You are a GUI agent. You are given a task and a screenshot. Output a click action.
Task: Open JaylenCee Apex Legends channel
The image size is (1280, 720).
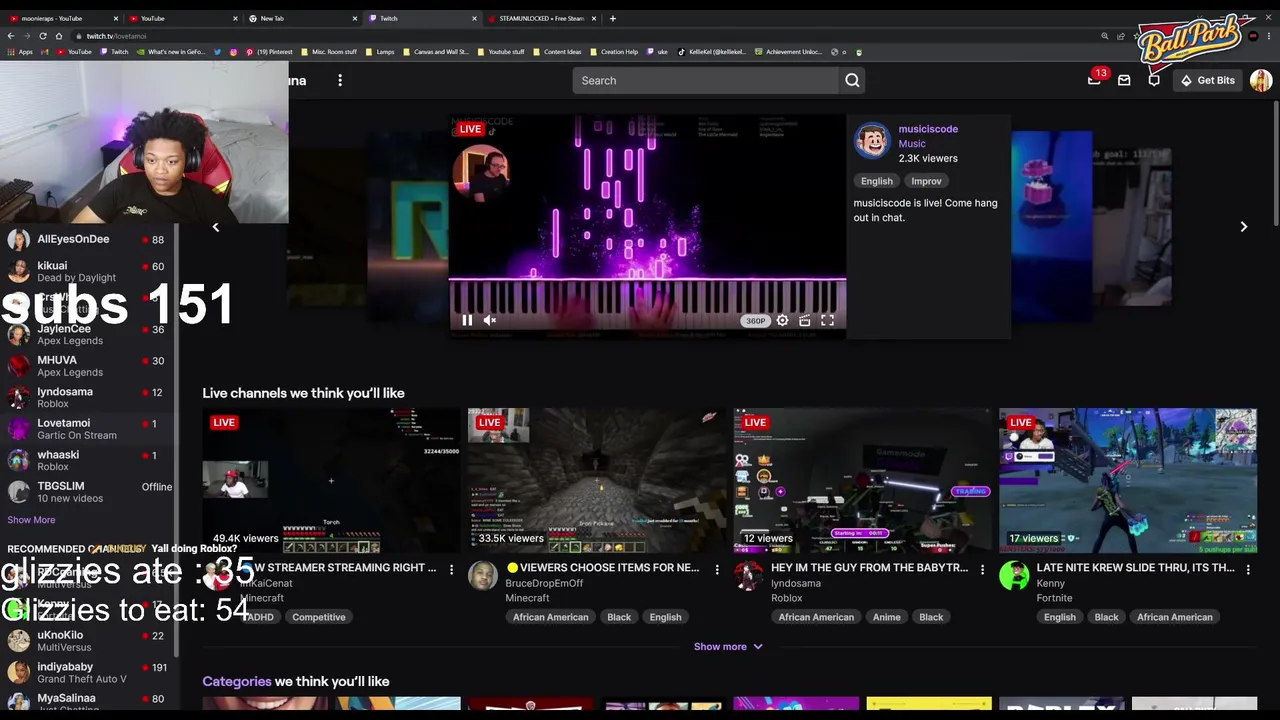(89, 334)
